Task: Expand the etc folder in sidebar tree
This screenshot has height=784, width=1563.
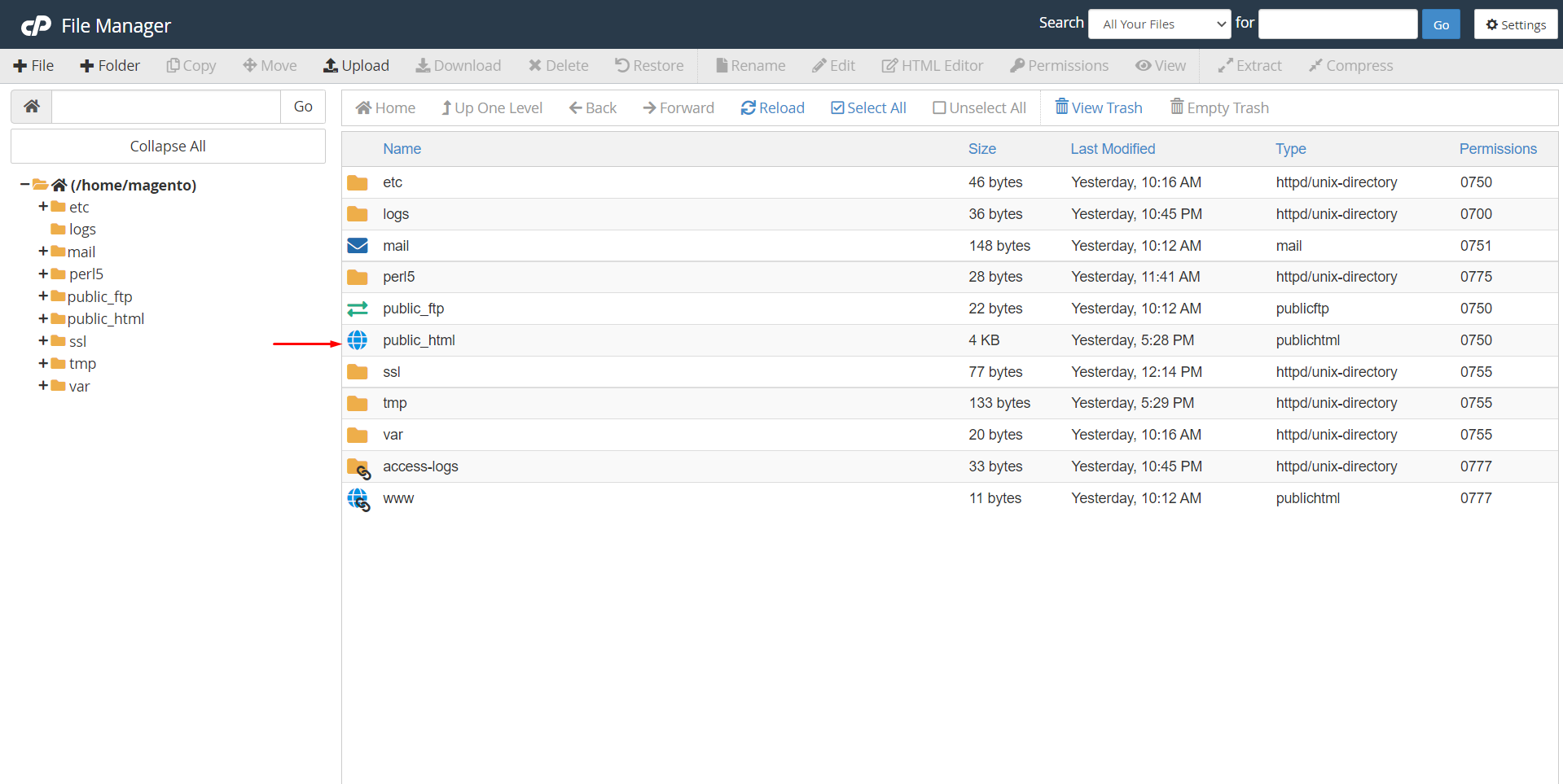Action: (x=43, y=207)
